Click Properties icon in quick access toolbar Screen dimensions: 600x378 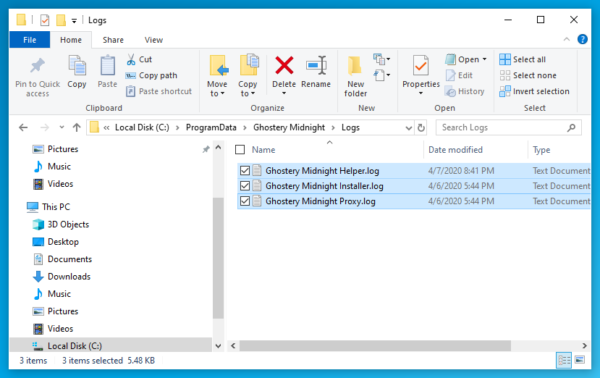[x=44, y=20]
